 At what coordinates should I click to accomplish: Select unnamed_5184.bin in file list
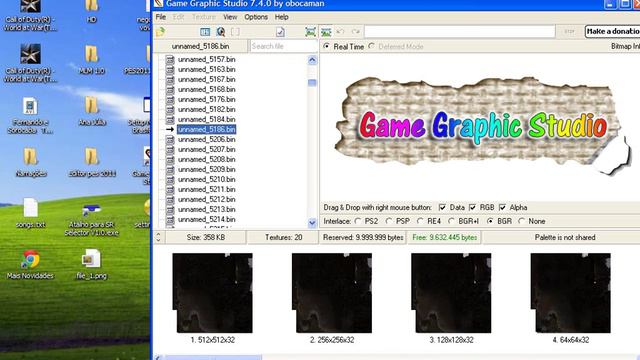tap(207, 120)
